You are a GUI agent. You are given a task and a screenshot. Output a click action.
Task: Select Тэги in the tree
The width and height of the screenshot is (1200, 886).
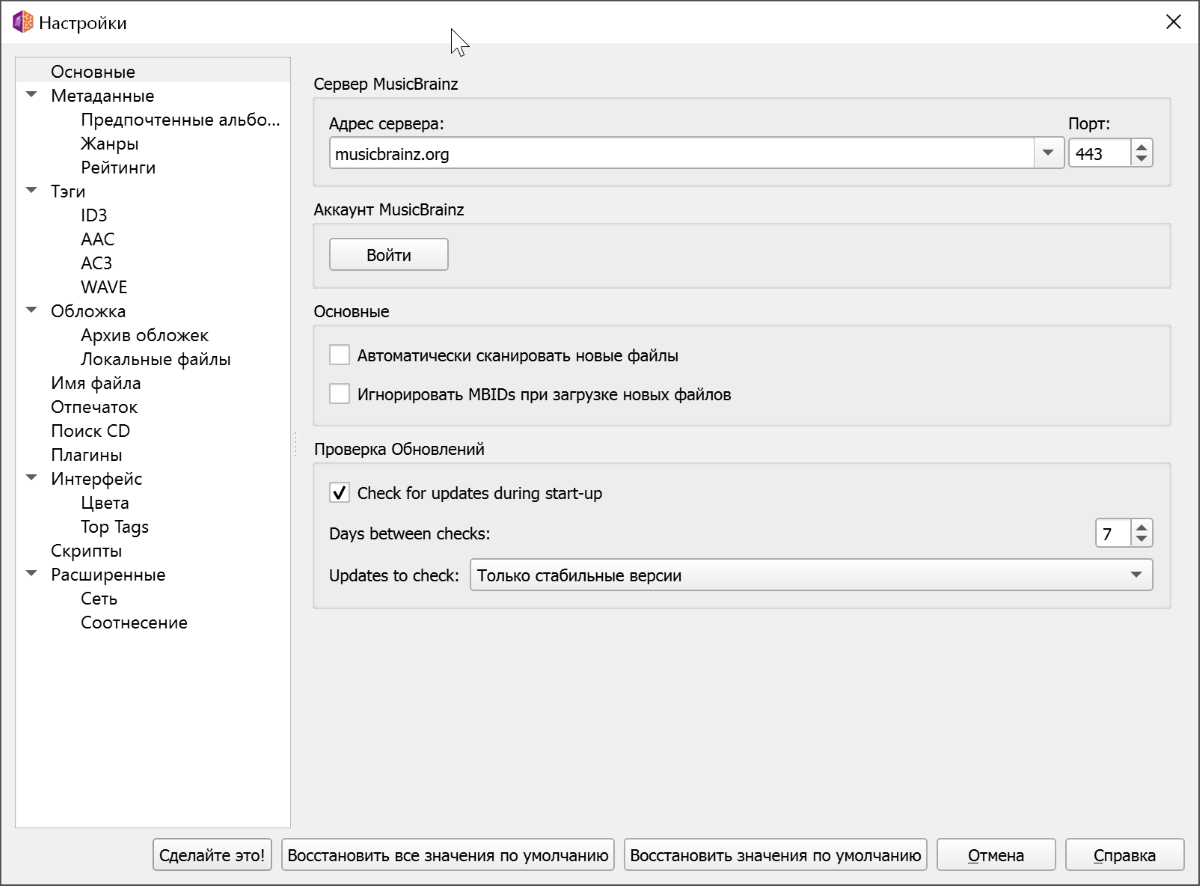click(x=68, y=192)
